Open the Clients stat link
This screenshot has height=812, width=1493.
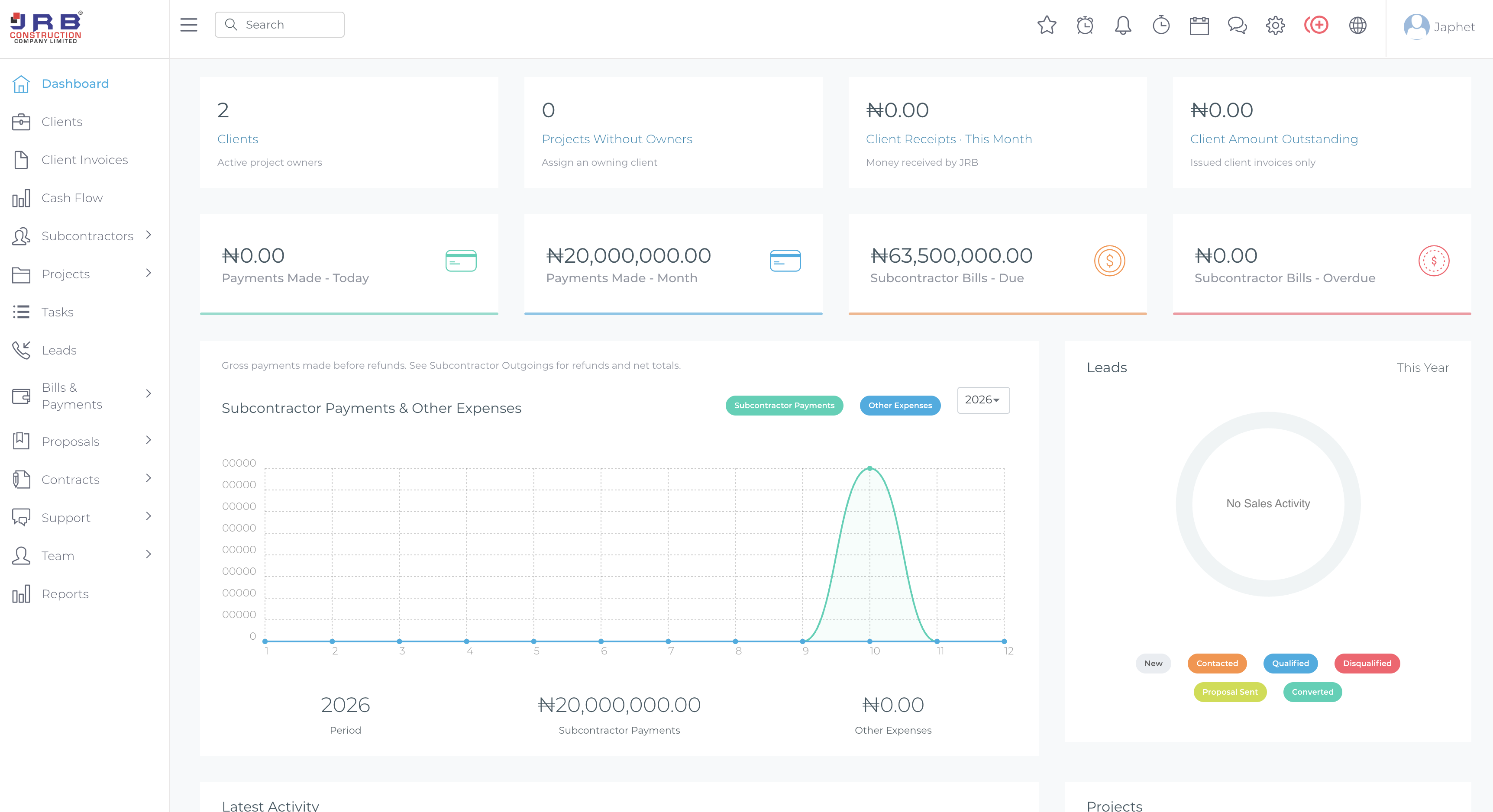[x=238, y=139]
